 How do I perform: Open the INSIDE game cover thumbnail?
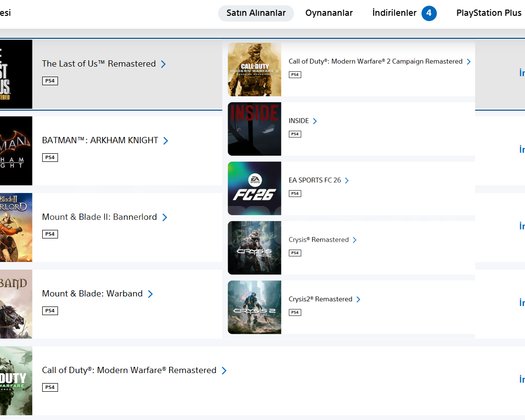tap(254, 129)
